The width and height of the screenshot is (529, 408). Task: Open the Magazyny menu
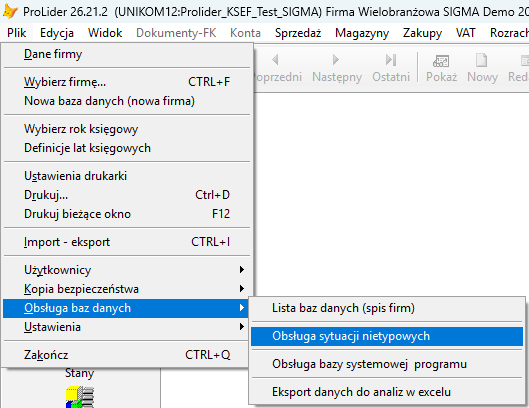pyautogui.click(x=362, y=33)
